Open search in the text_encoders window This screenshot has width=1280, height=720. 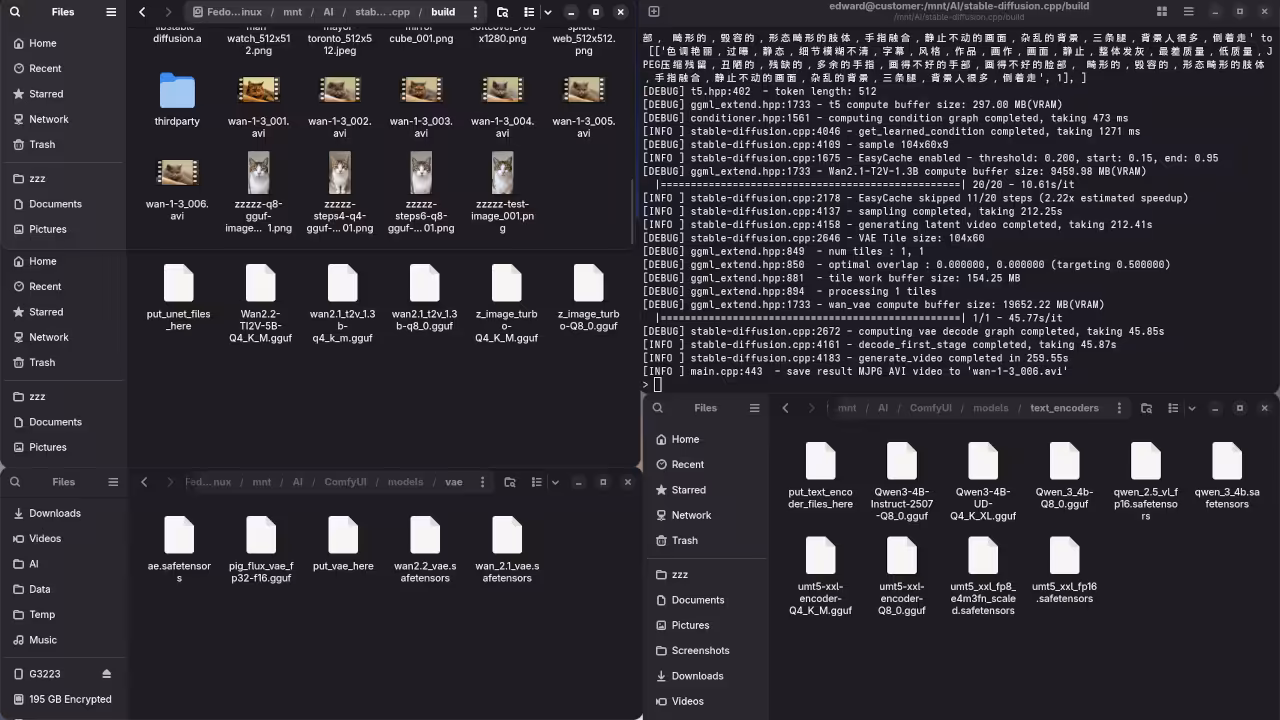[x=1146, y=408]
